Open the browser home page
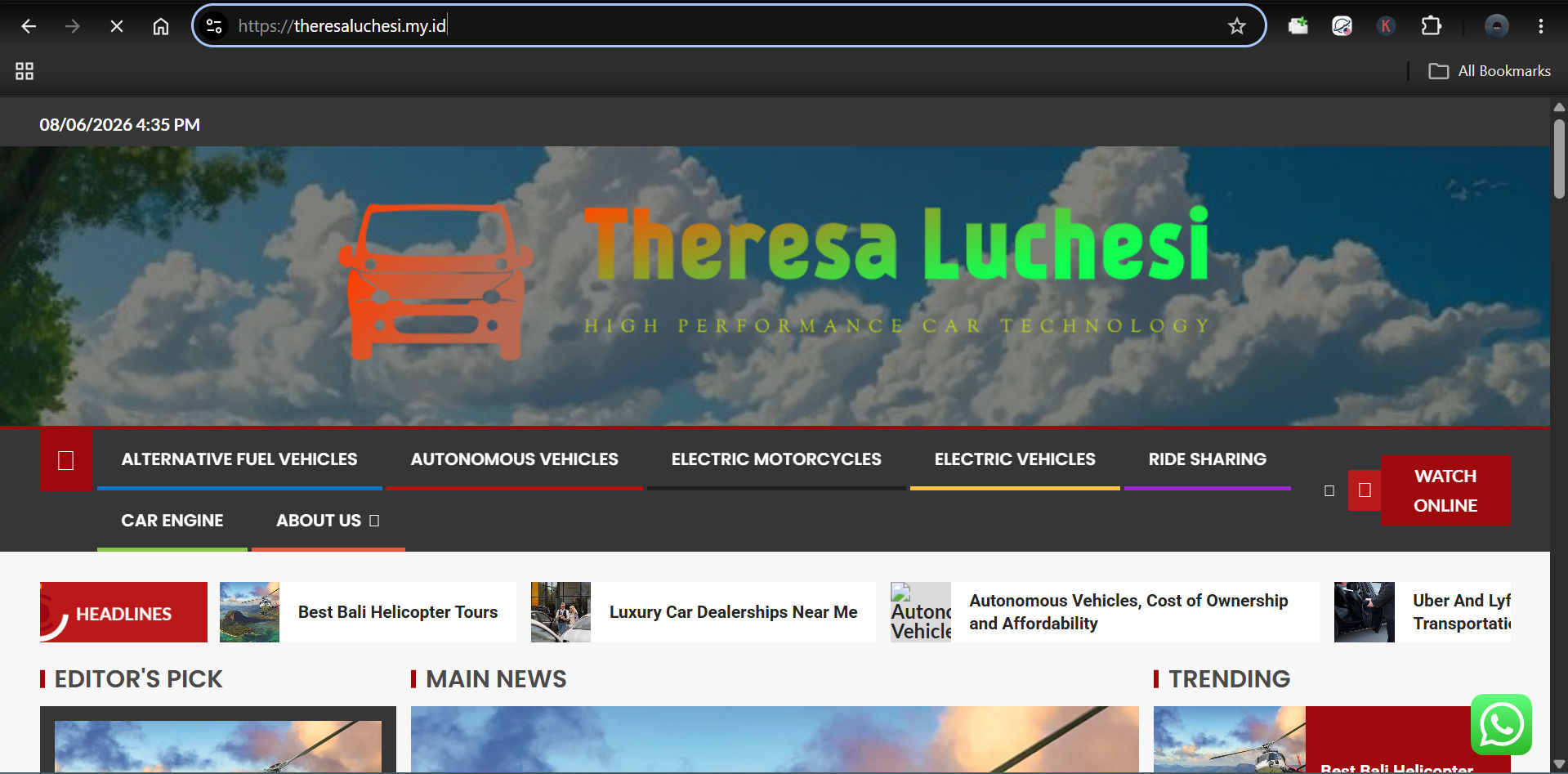Image resolution: width=1568 pixels, height=774 pixels. [x=161, y=26]
